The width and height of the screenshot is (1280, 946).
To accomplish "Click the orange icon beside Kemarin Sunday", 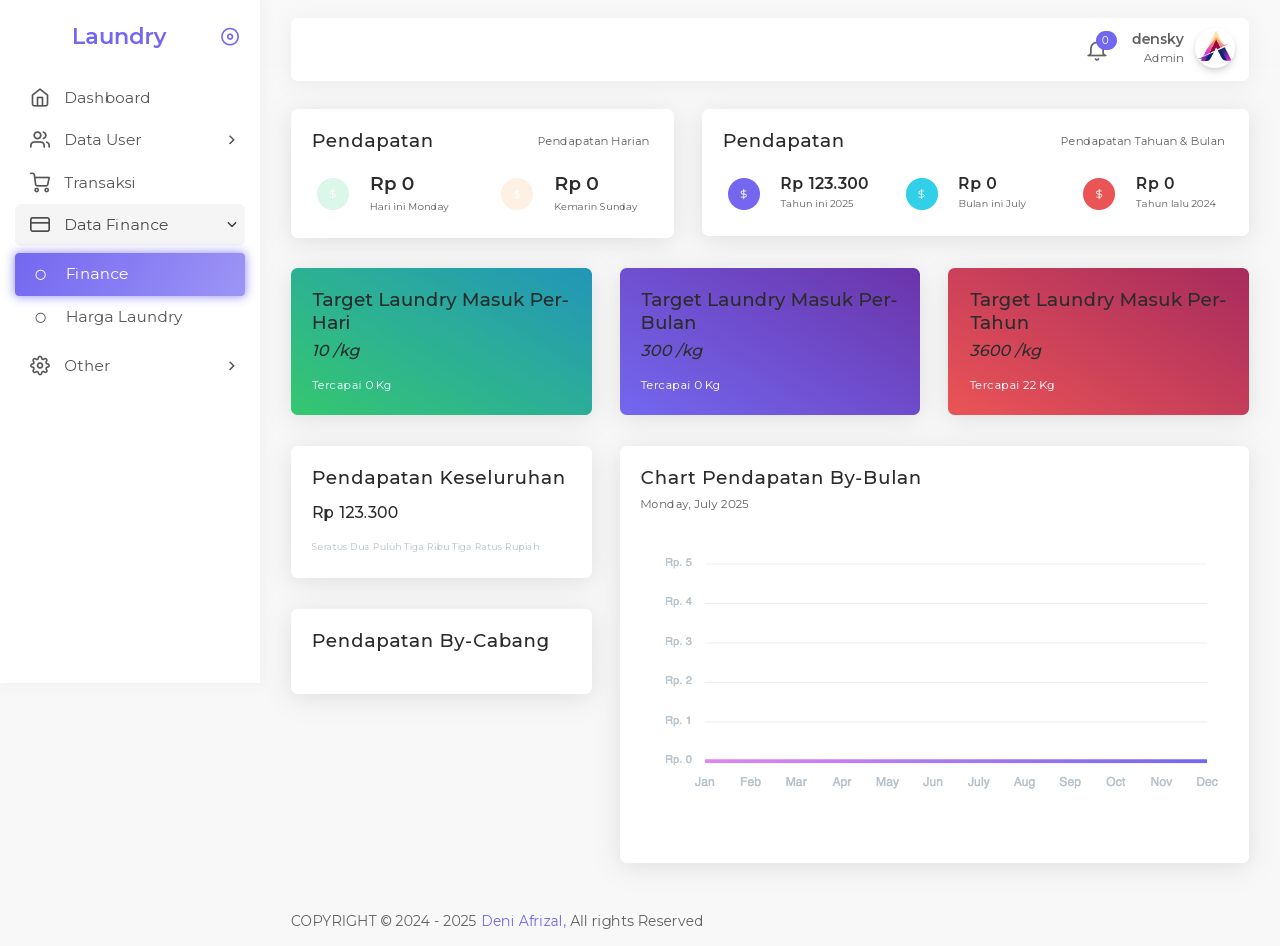I will 517,194.
